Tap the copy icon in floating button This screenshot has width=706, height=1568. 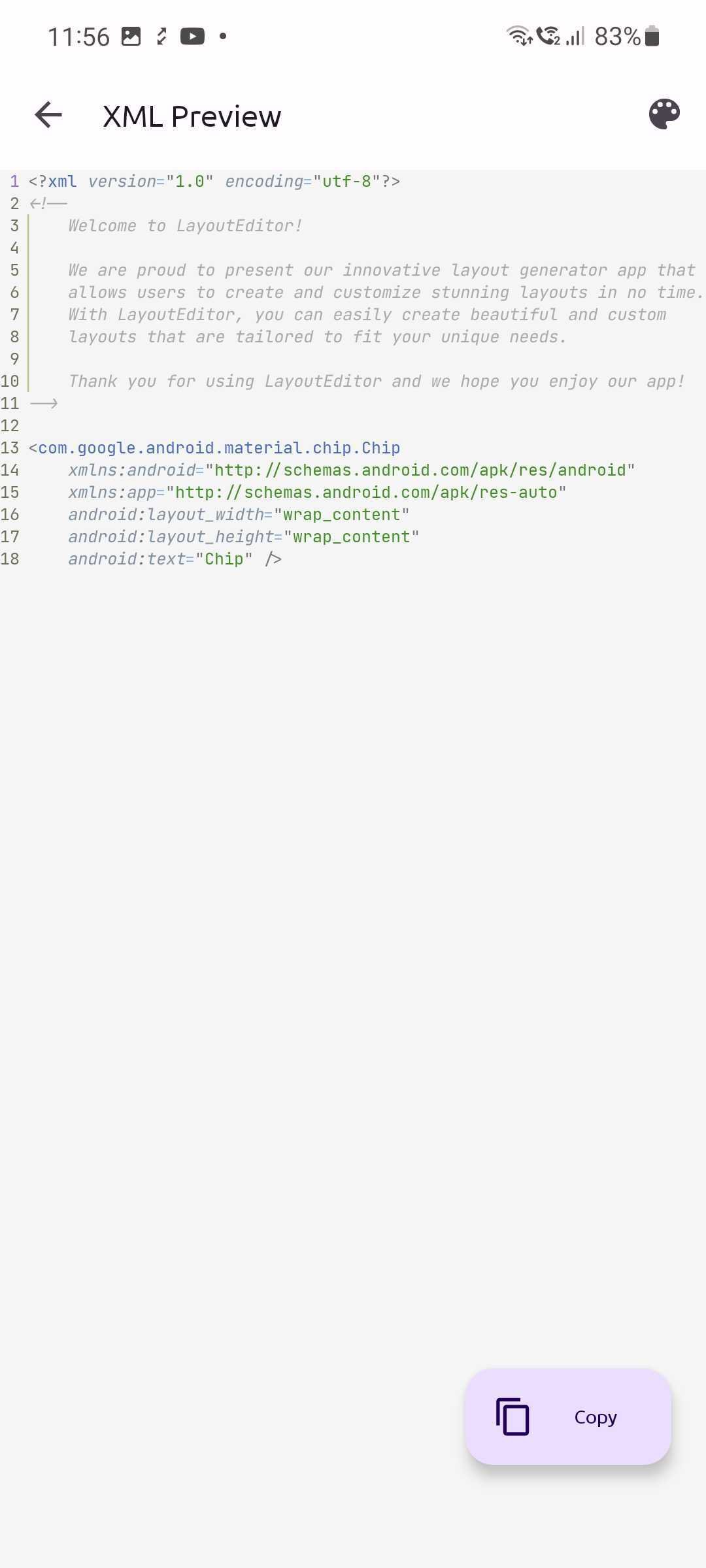[513, 1416]
